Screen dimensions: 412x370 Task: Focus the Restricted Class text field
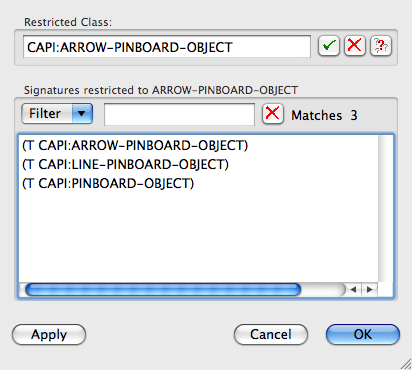click(167, 47)
